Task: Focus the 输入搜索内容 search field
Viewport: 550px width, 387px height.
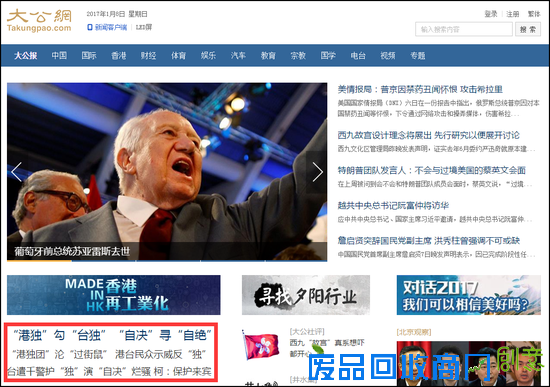Action: pyautogui.click(x=464, y=29)
